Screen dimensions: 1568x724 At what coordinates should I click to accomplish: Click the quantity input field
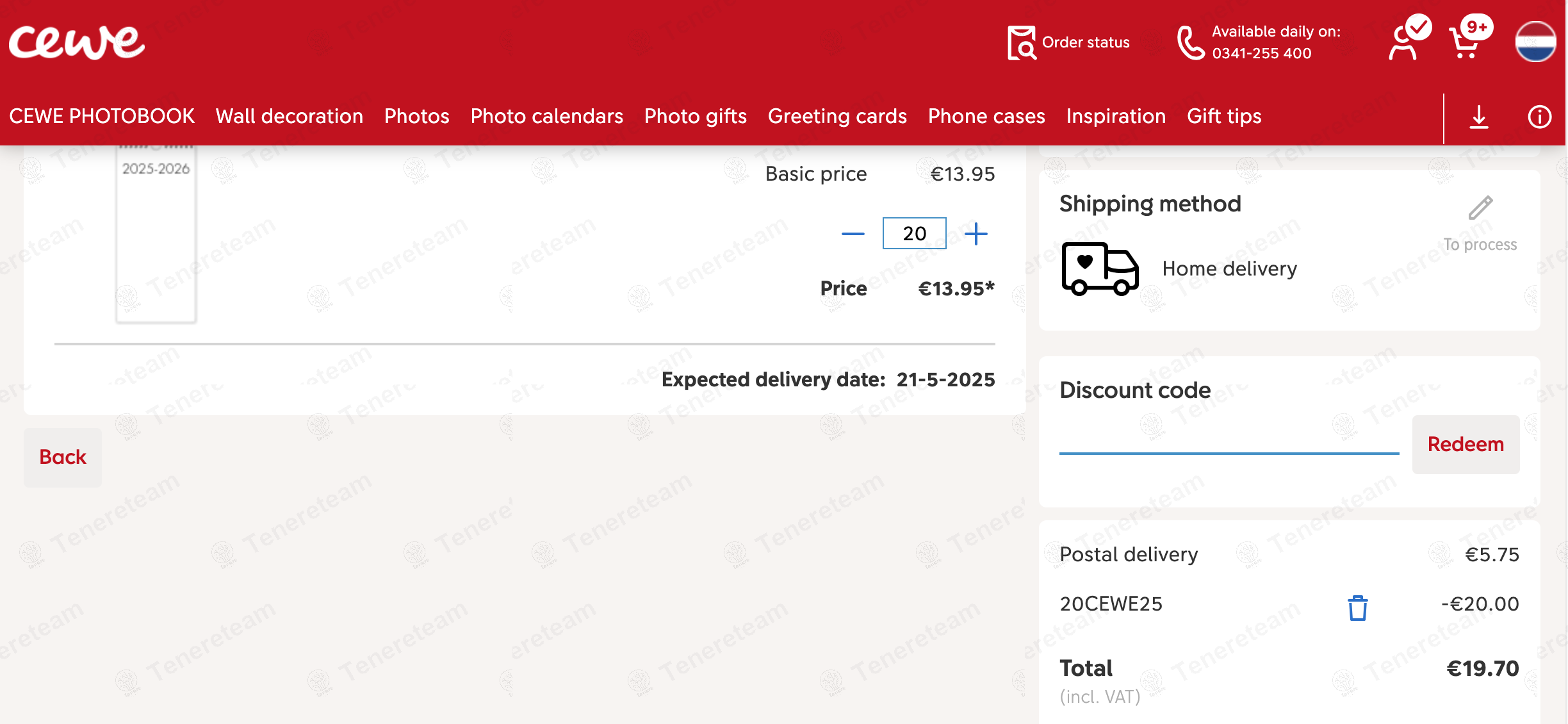coord(914,234)
